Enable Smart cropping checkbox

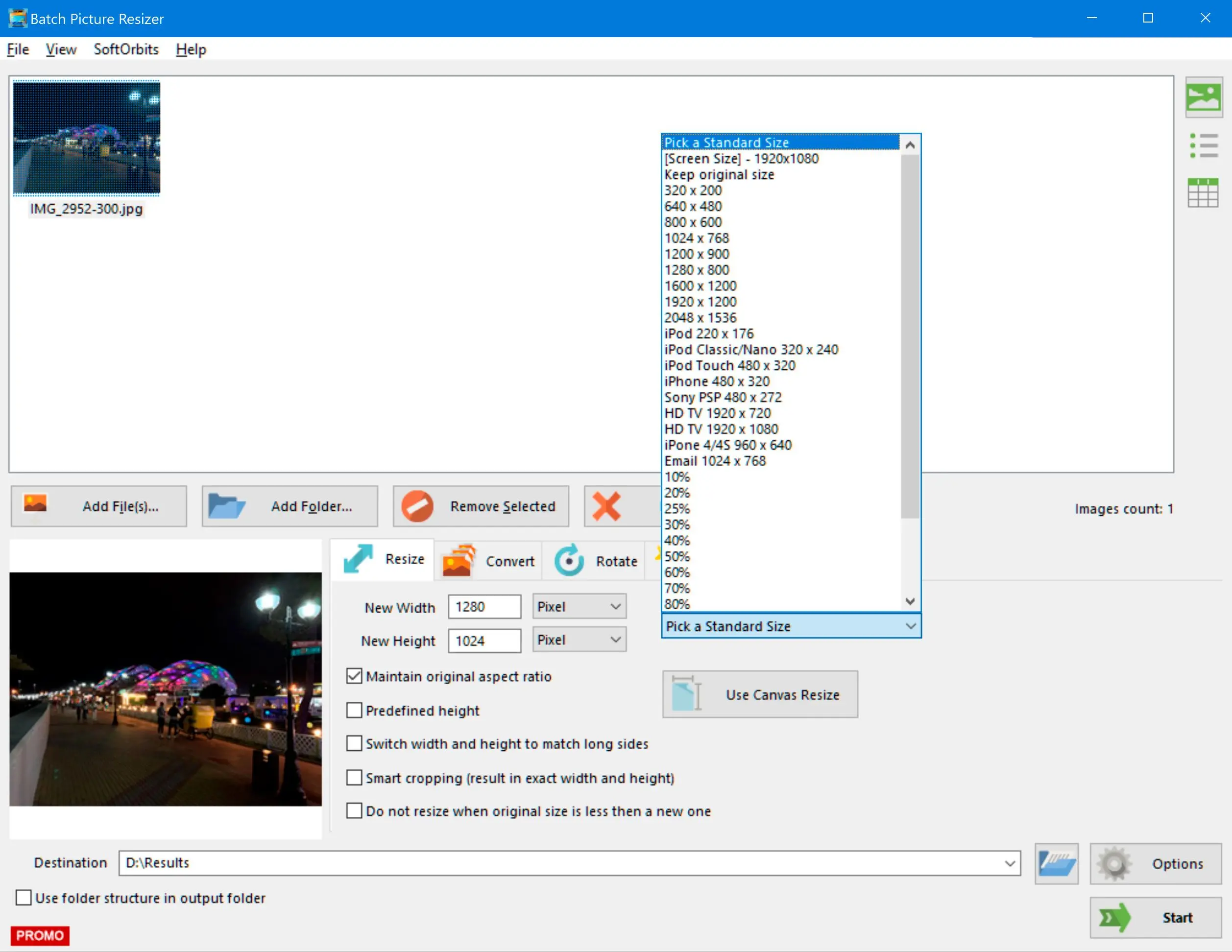click(x=354, y=778)
